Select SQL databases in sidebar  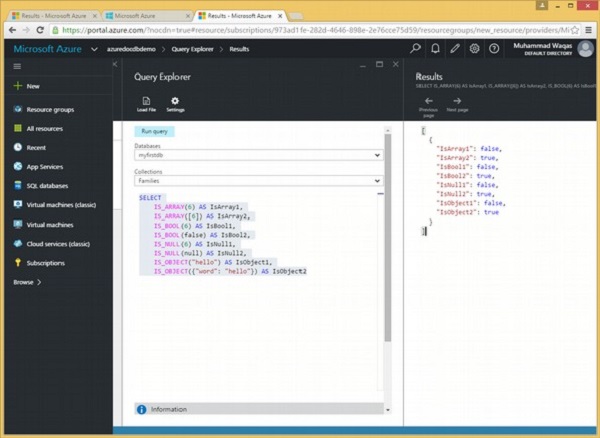pyautogui.click(x=47, y=186)
